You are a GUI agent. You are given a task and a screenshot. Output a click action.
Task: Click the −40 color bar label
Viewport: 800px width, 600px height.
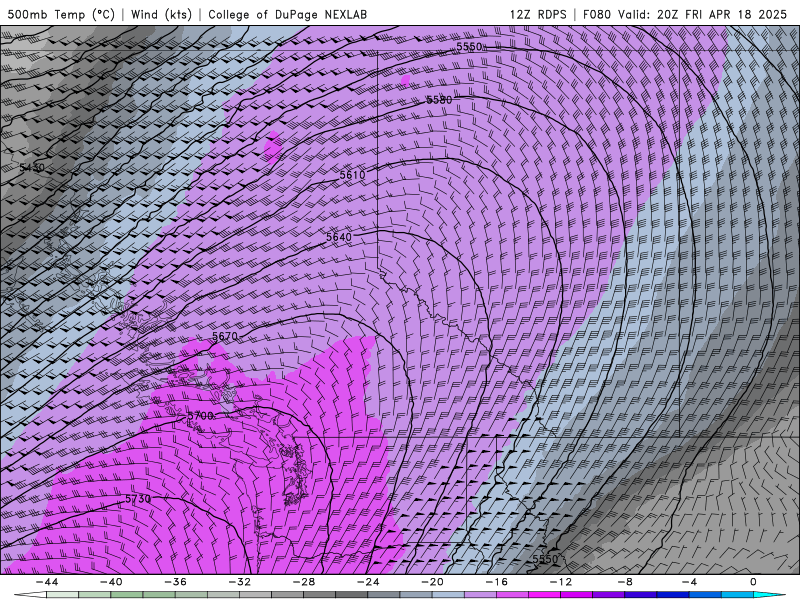tap(111, 582)
